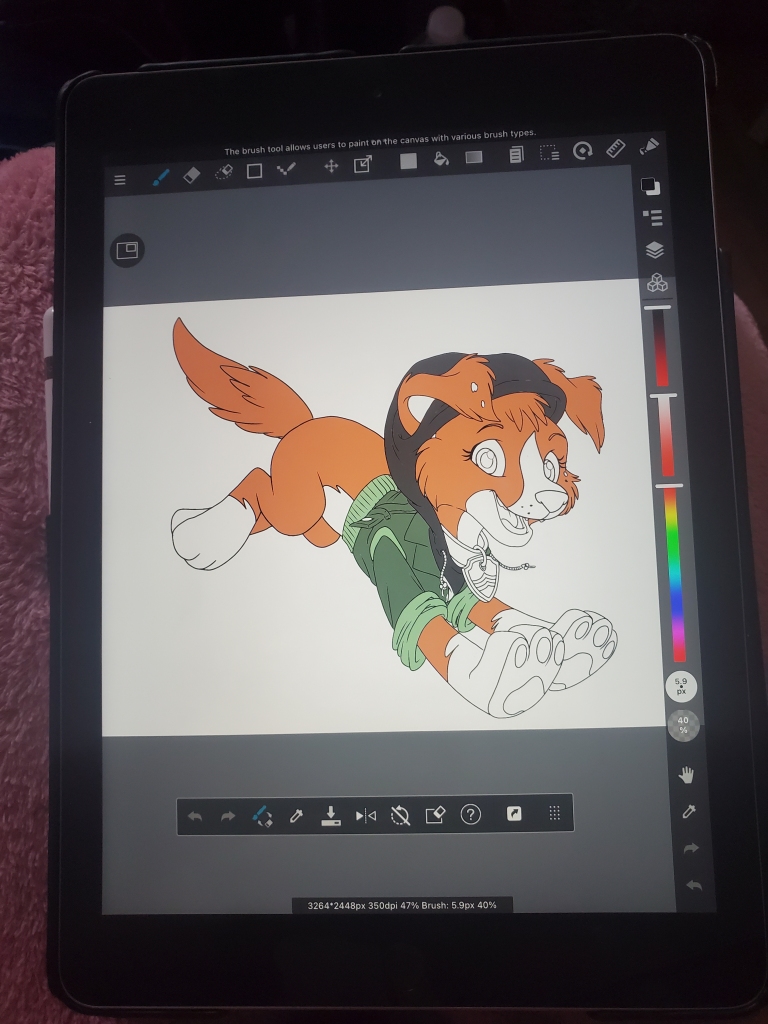Screen dimensions: 768x1024
Task: Toggle the rotation reset in shortcut bar
Action: [x=400, y=815]
